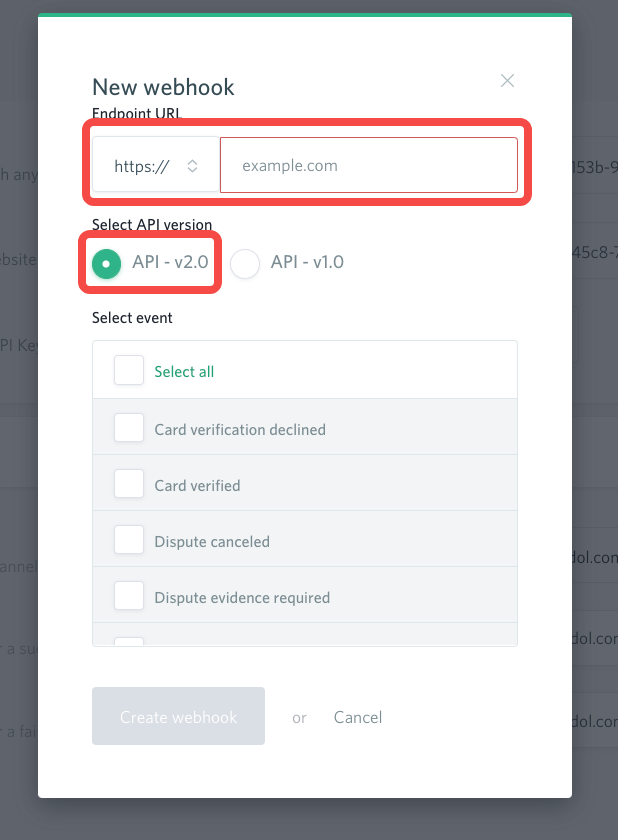
Task: Select the API - v2.0 radio button
Action: point(106,263)
